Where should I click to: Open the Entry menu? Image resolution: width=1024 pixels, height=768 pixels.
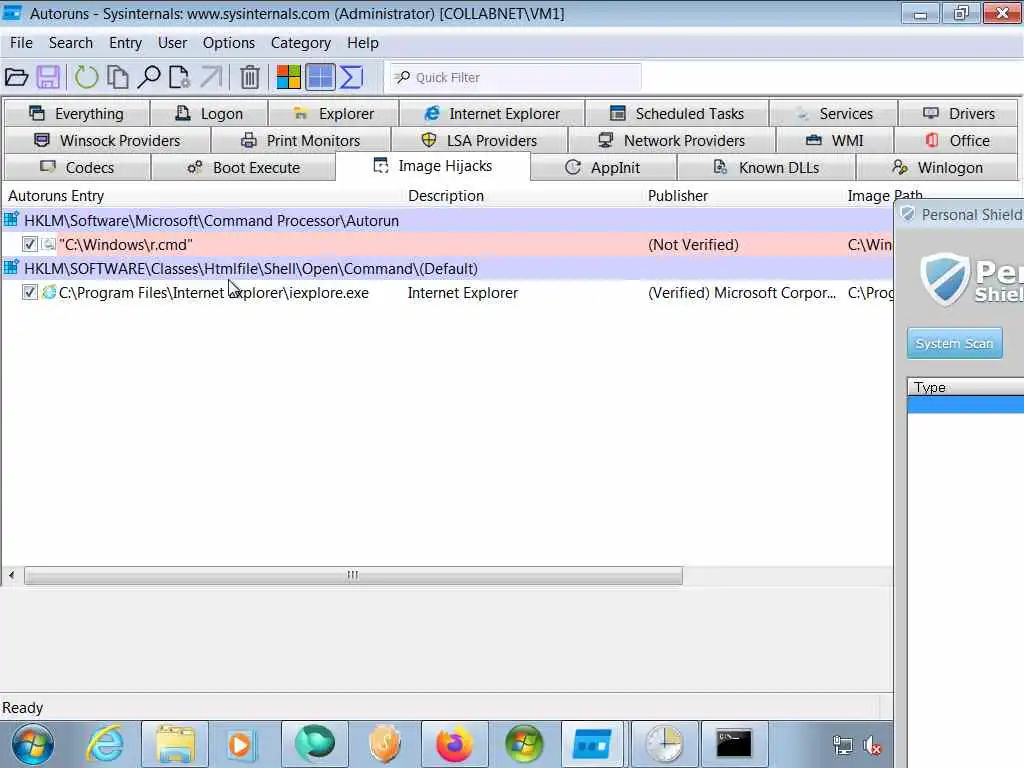pos(125,43)
